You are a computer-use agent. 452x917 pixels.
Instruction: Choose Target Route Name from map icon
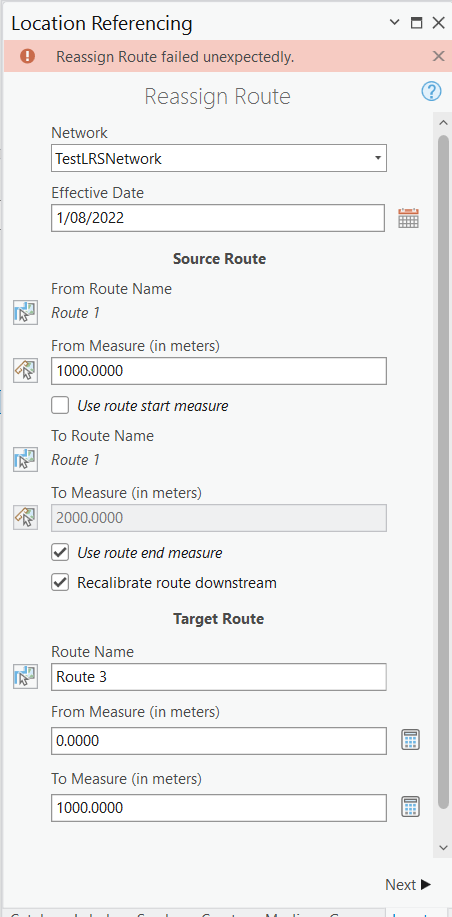(x=25, y=677)
